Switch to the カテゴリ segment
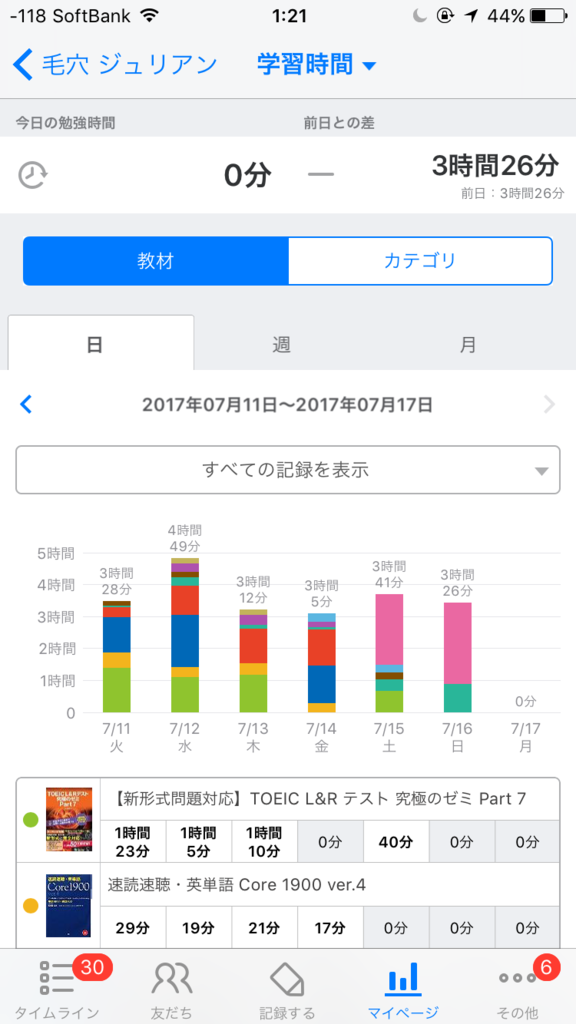The width and height of the screenshot is (576, 1024). (x=420, y=261)
